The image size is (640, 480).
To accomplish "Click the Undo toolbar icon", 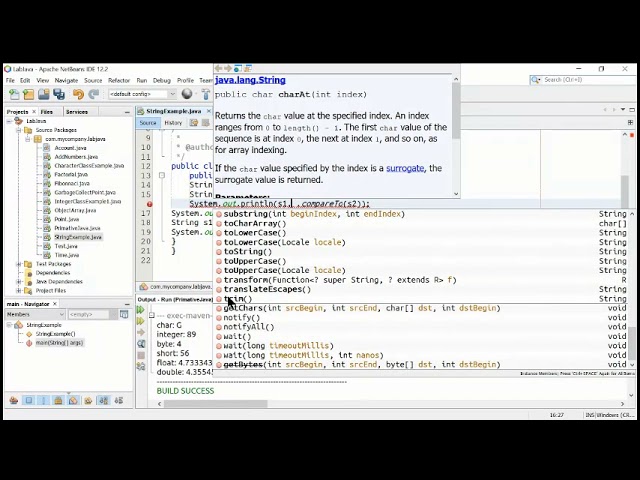I will click(78, 94).
